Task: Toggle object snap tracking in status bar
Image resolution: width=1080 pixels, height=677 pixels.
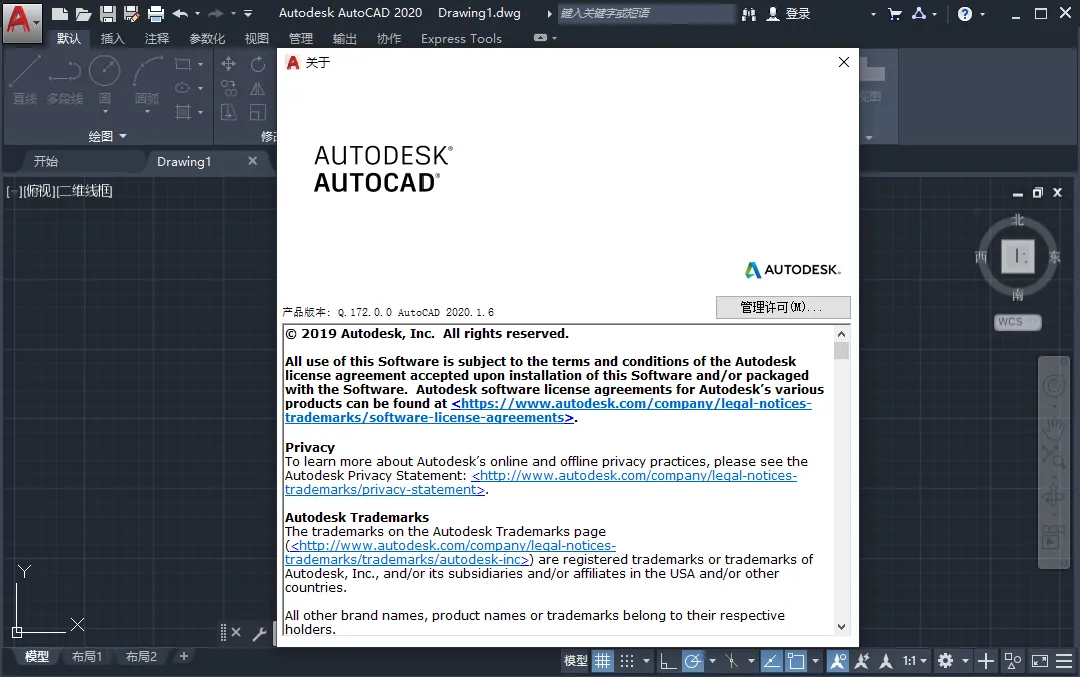Action: pyautogui.click(x=771, y=661)
